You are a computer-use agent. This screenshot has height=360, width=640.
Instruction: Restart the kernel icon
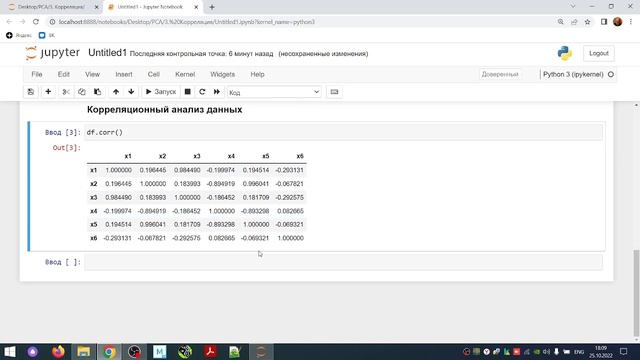pyautogui.click(x=202, y=92)
